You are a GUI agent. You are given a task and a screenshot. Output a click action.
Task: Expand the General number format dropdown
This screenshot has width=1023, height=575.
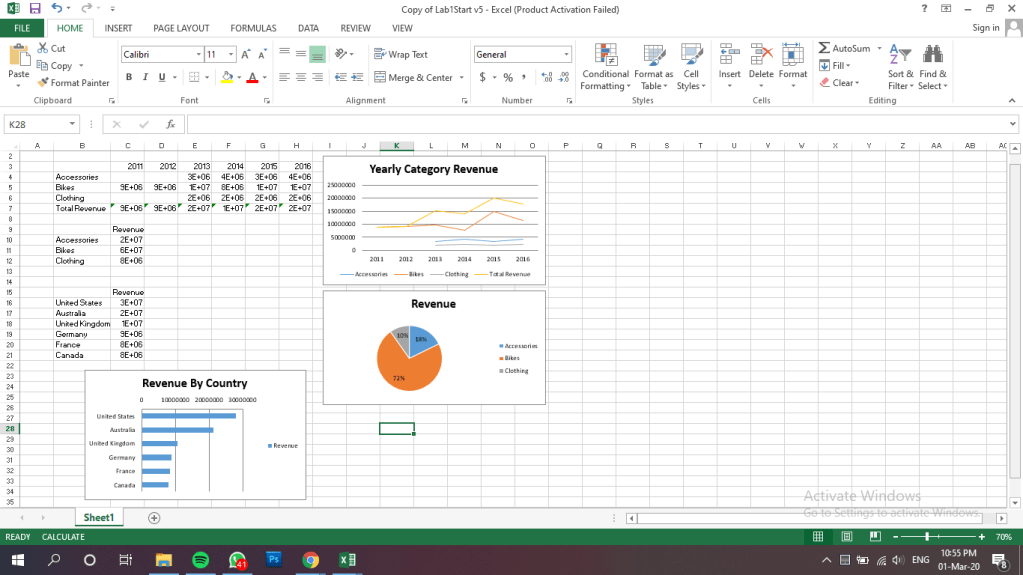[x=567, y=55]
